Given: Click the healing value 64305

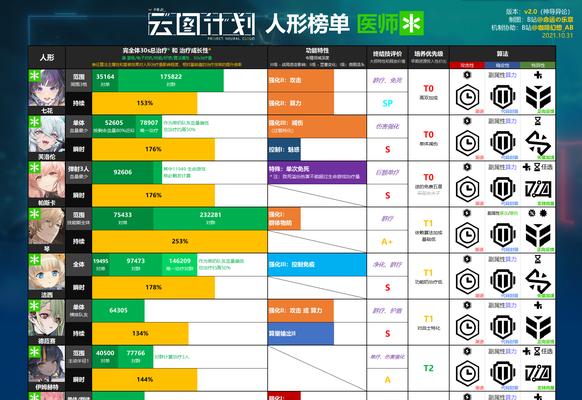Looking at the screenshot, I should 118,310.
